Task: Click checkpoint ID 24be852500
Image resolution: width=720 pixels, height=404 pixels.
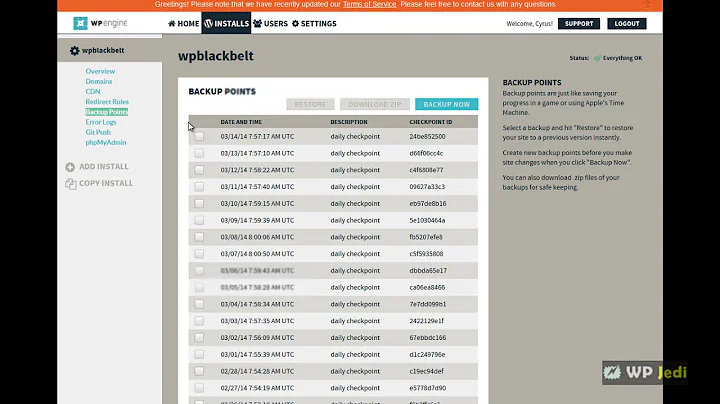Action: point(428,136)
